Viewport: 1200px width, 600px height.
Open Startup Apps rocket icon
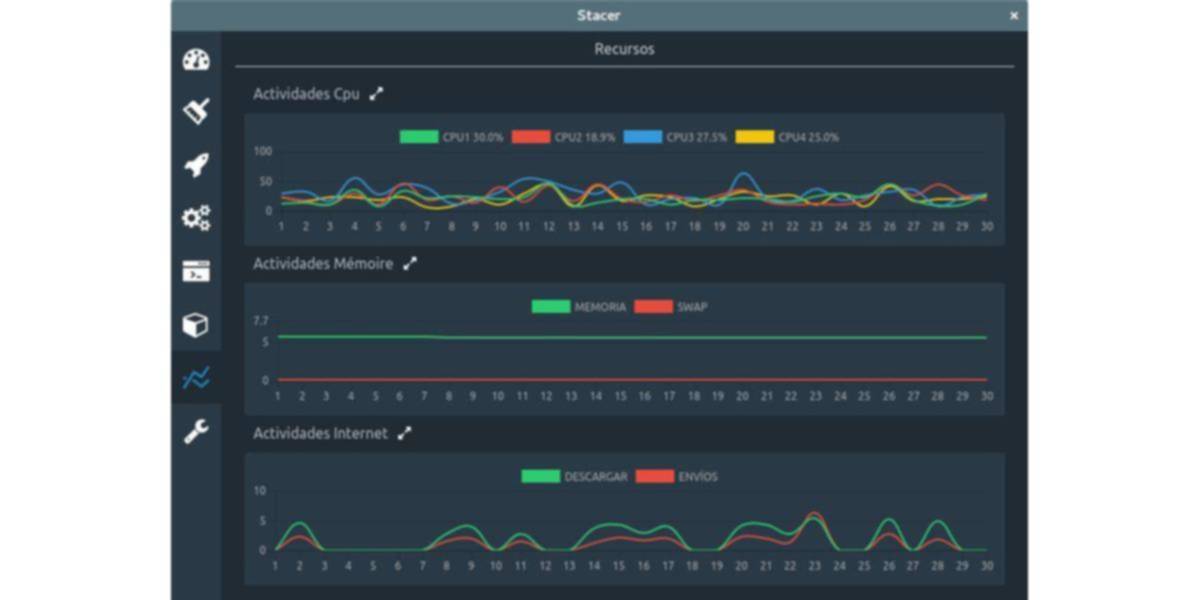pyautogui.click(x=196, y=165)
